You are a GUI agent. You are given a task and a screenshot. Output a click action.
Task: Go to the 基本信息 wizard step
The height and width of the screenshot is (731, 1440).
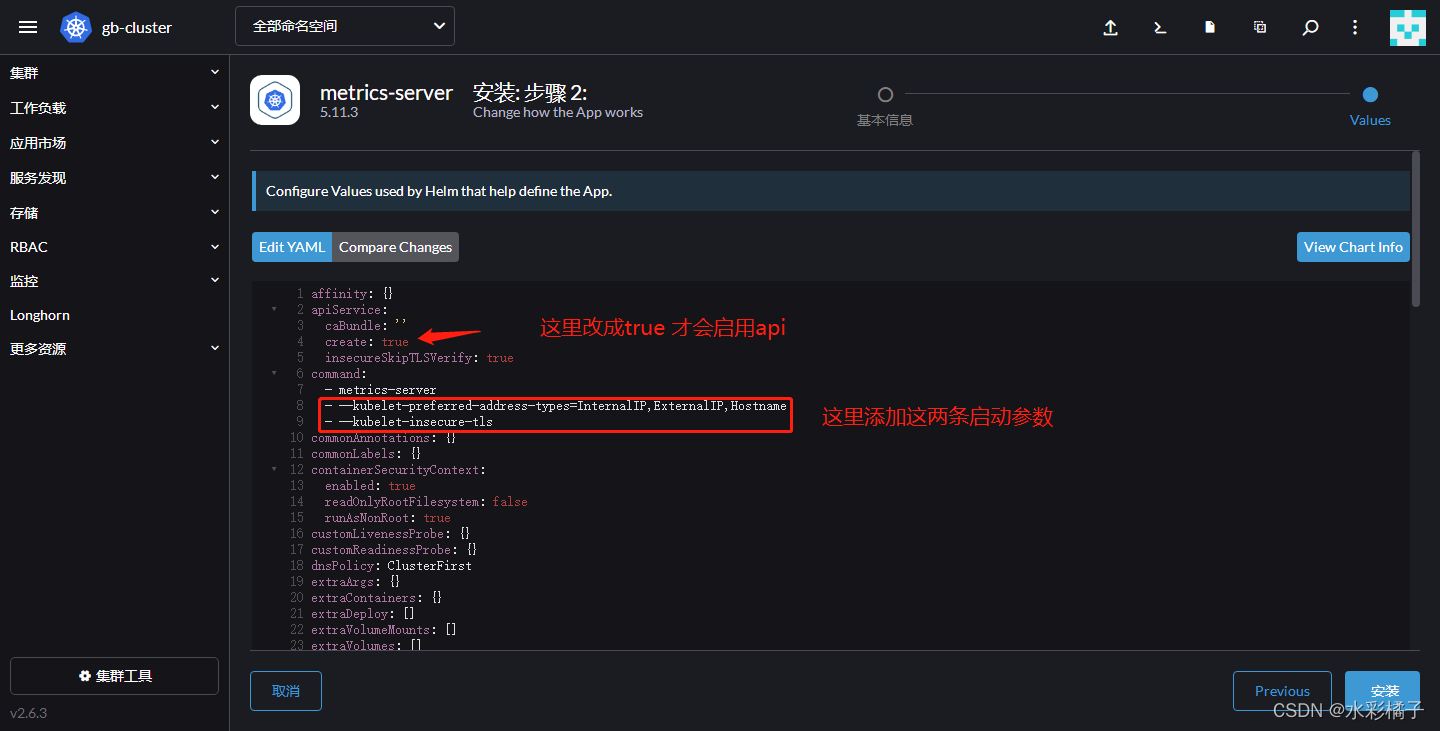(x=885, y=105)
